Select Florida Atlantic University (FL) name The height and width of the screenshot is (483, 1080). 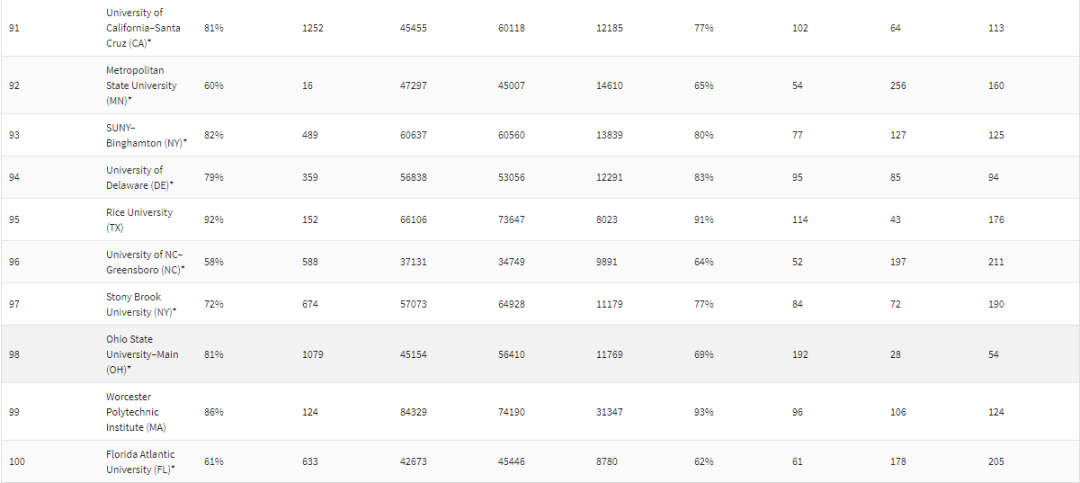141,461
